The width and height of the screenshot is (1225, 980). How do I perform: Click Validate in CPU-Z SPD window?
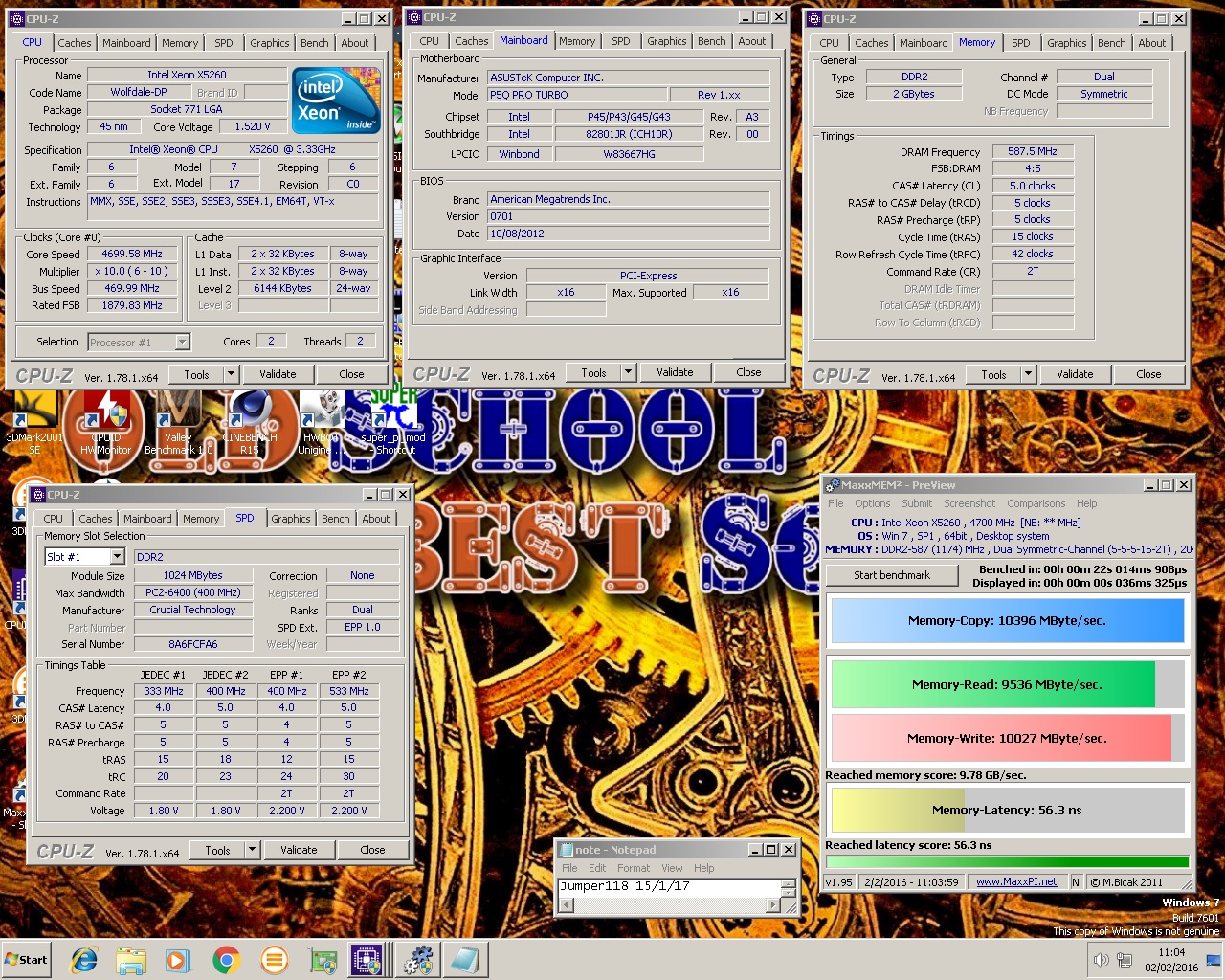[299, 850]
